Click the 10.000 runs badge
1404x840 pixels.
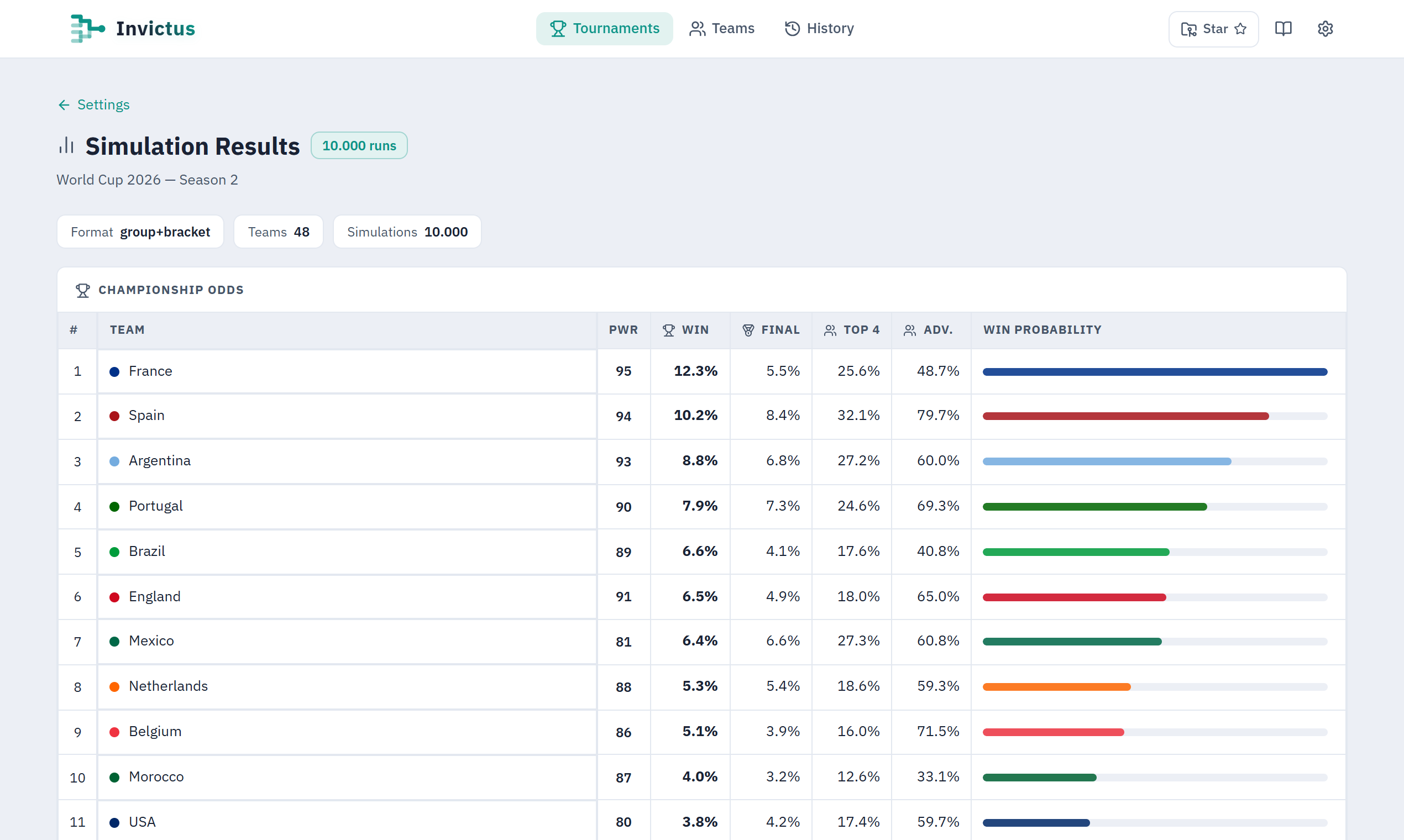pyautogui.click(x=359, y=145)
